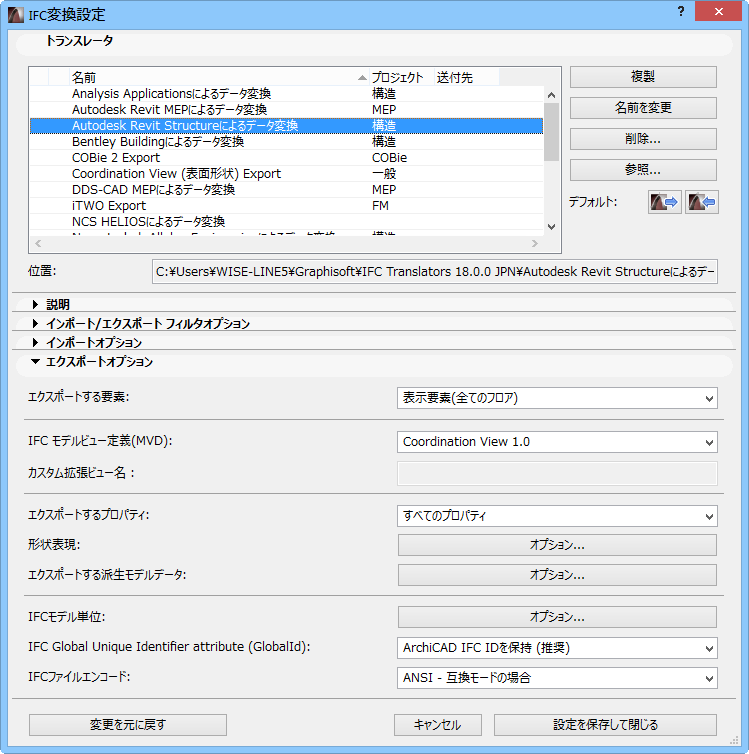Viewport: 749px width, 754px height.
Task: Click the horizontal scroll left arrow
Action: pos(38,243)
